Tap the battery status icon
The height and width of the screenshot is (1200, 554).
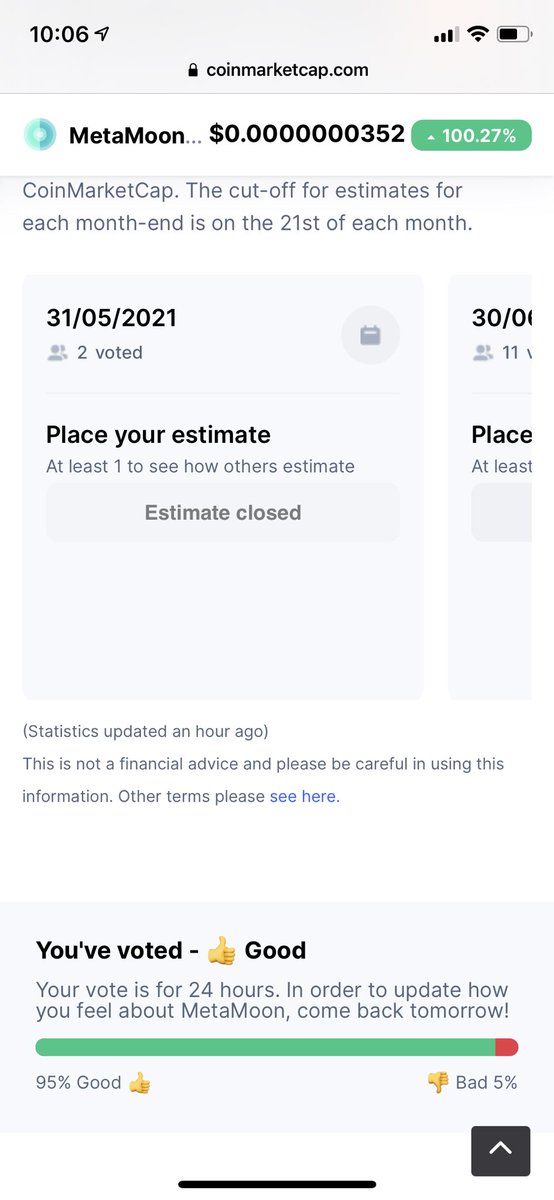[515, 34]
